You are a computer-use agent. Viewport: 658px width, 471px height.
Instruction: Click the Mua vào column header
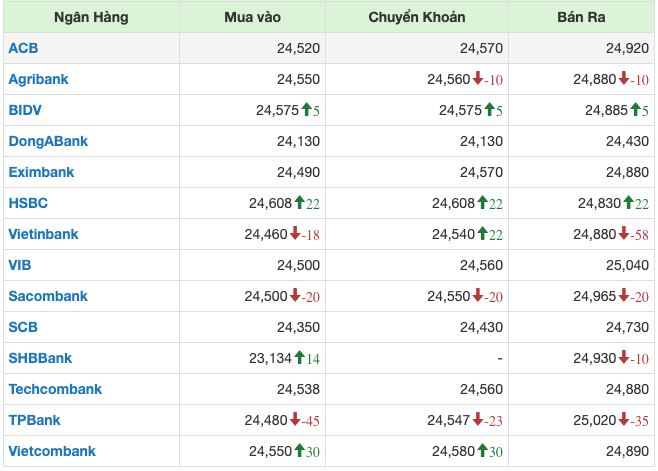[x=252, y=17]
